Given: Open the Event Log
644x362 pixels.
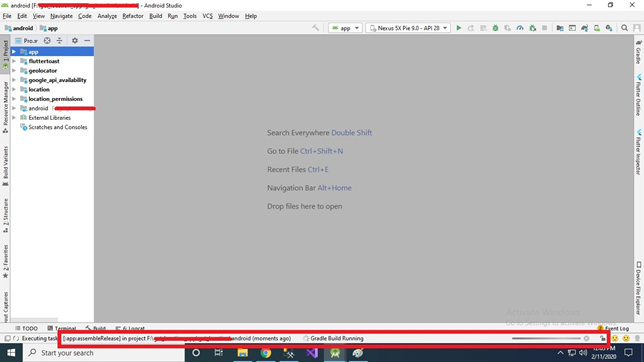Looking at the screenshot, I should click(x=613, y=328).
